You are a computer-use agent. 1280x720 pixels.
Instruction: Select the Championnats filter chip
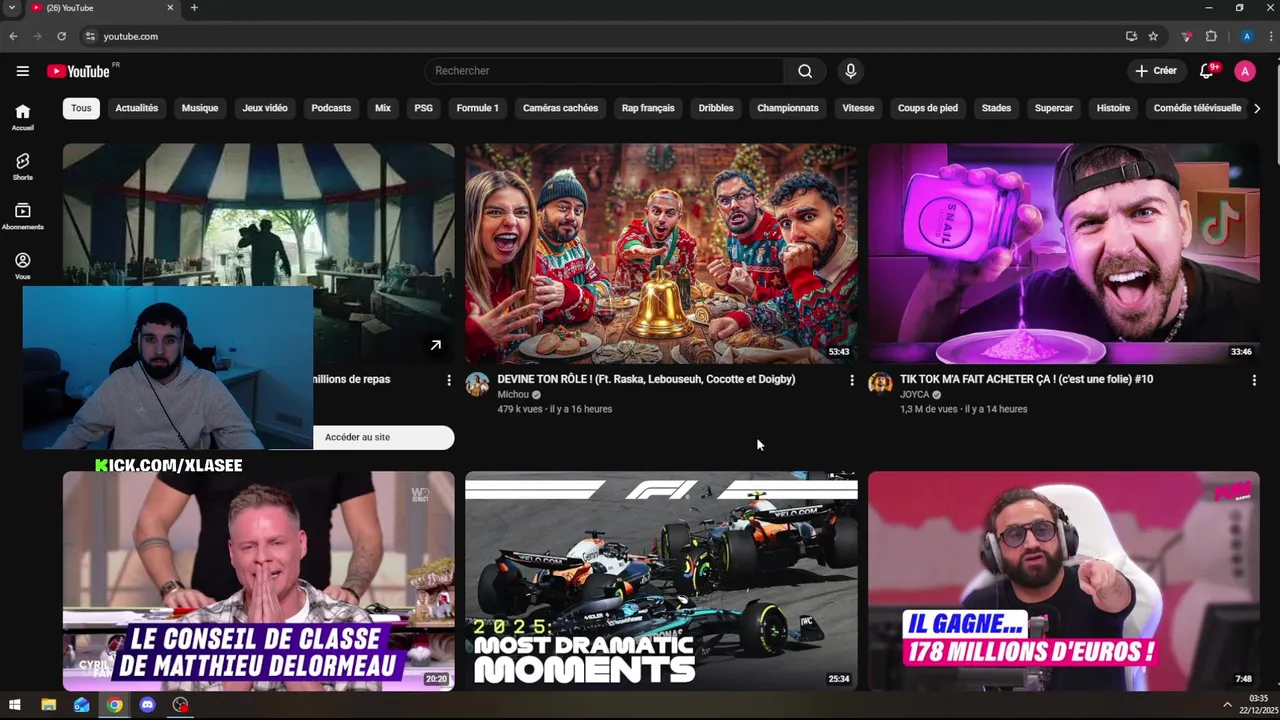[x=788, y=108]
